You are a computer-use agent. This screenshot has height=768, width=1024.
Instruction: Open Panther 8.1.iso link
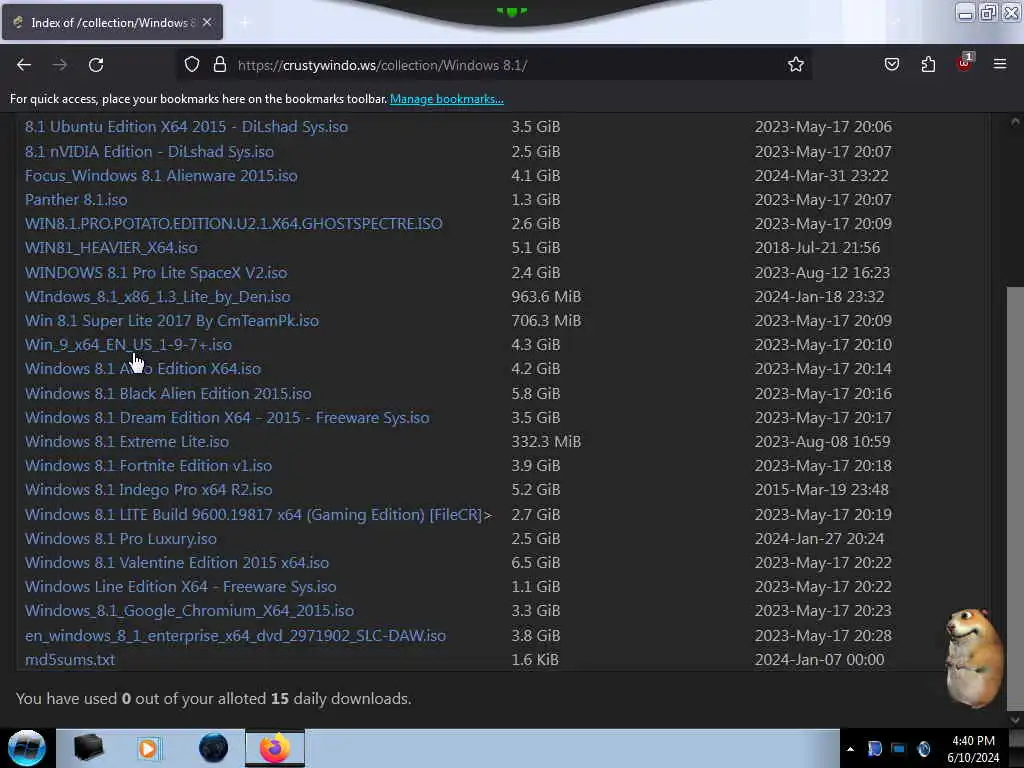76,200
